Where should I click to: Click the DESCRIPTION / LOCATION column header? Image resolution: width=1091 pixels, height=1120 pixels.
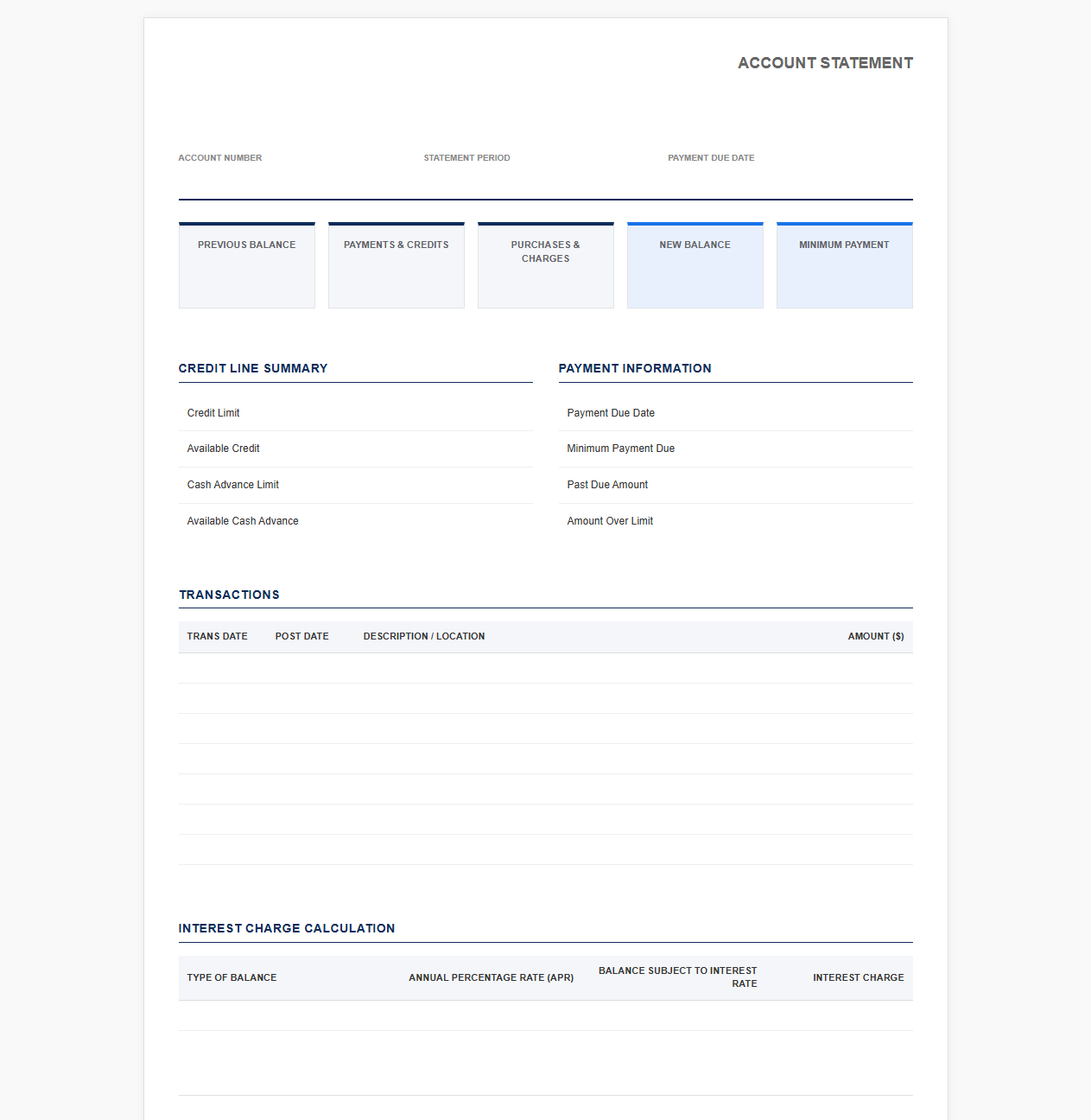pos(424,636)
